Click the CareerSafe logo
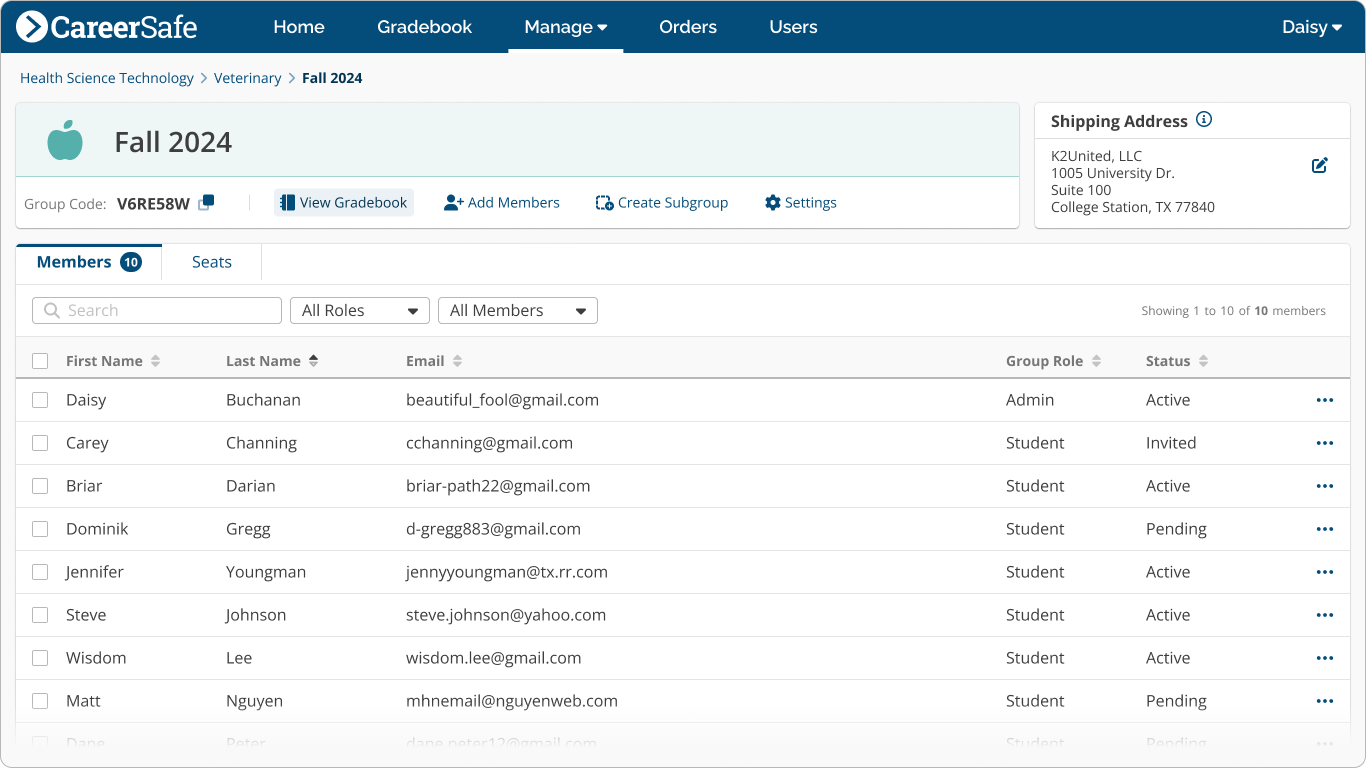1366x768 pixels. [x=105, y=27]
